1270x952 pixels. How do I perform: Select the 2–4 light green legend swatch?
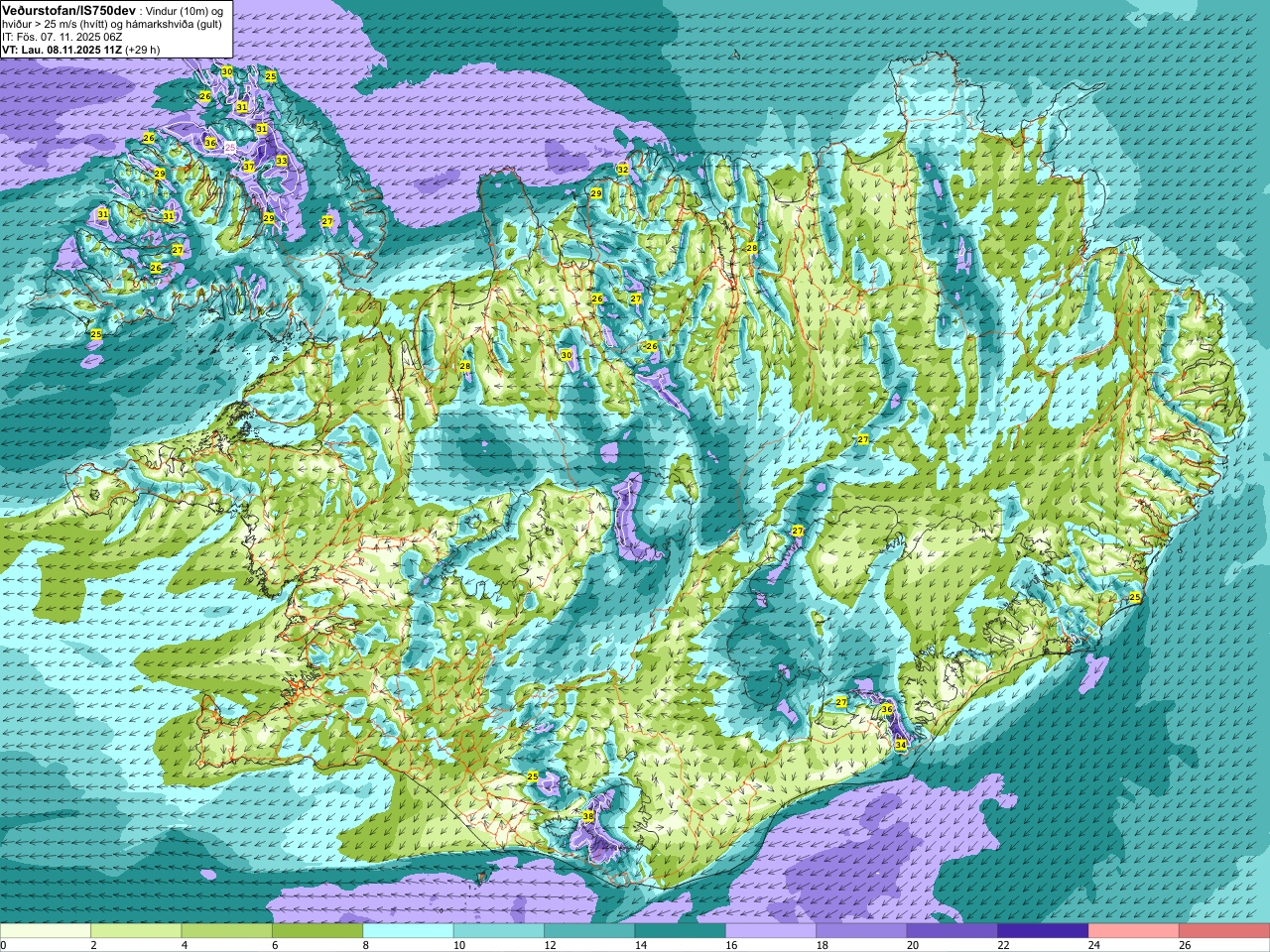136,931
